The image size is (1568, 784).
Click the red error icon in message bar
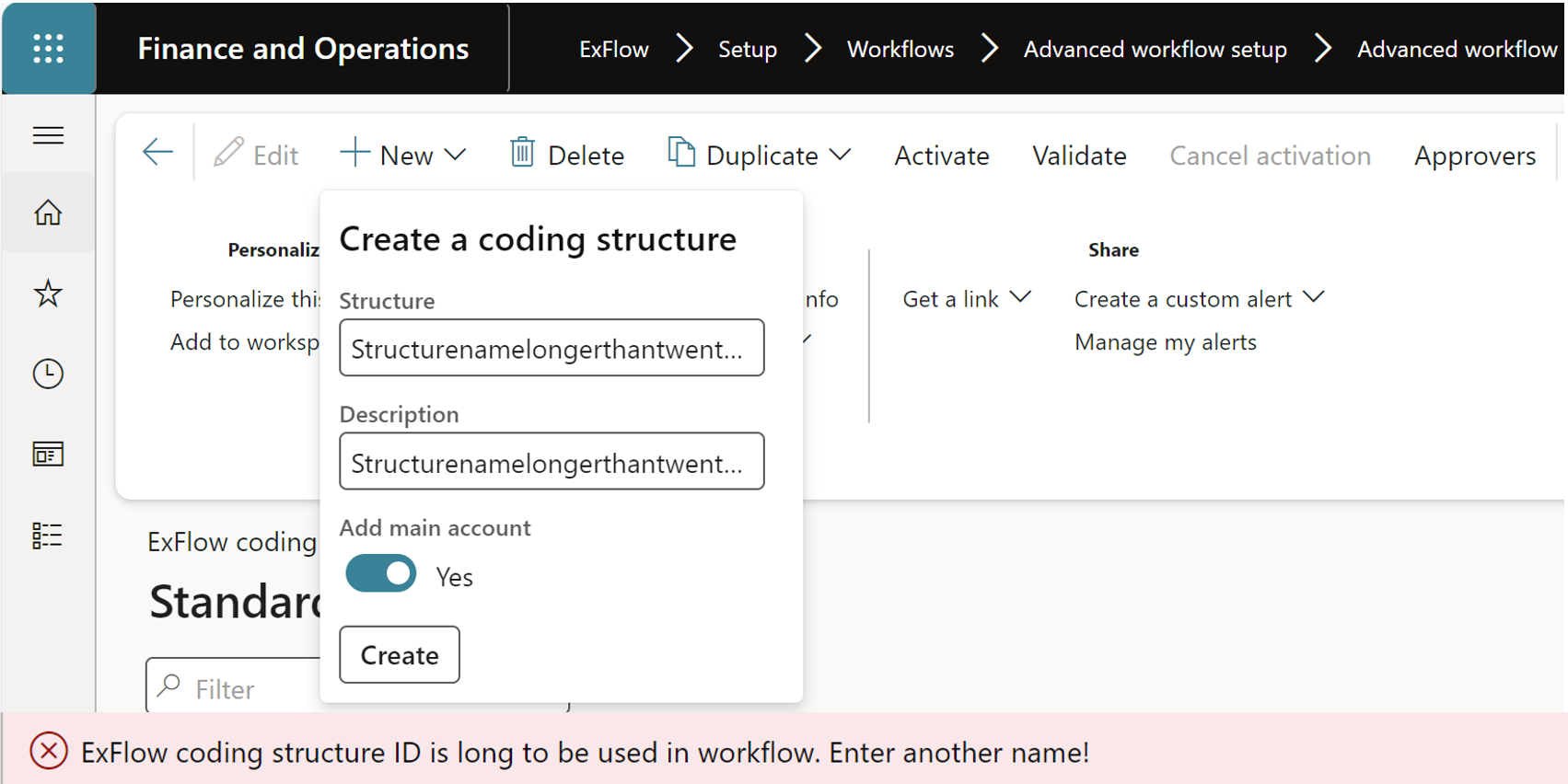pos(49,751)
